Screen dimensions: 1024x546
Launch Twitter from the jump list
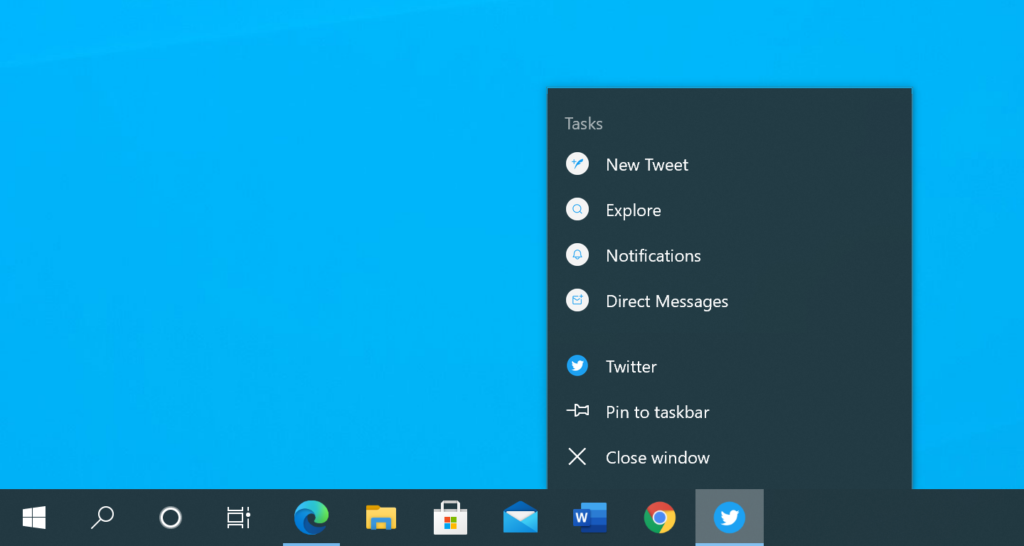coord(729,366)
